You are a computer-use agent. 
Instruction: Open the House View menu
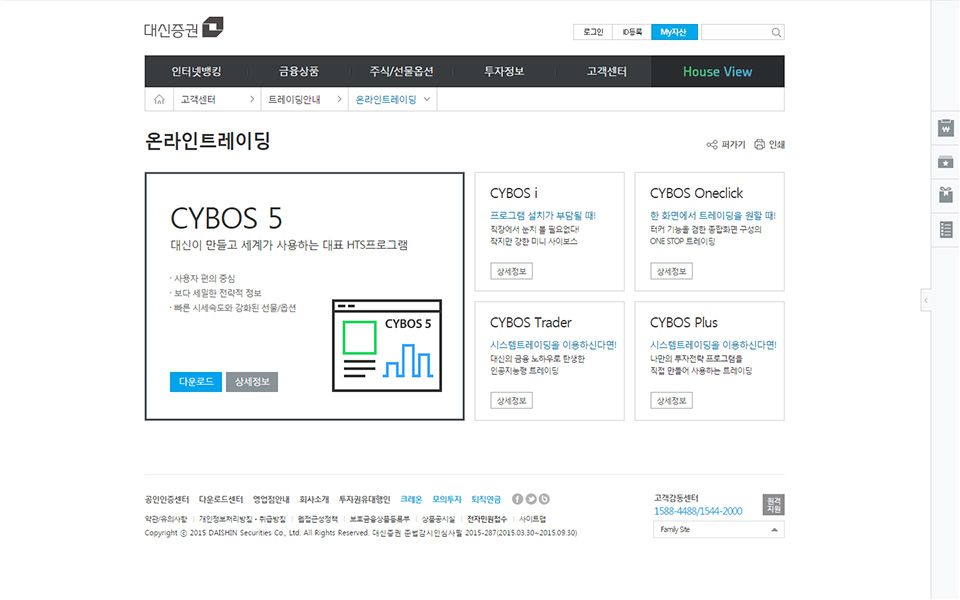point(717,72)
